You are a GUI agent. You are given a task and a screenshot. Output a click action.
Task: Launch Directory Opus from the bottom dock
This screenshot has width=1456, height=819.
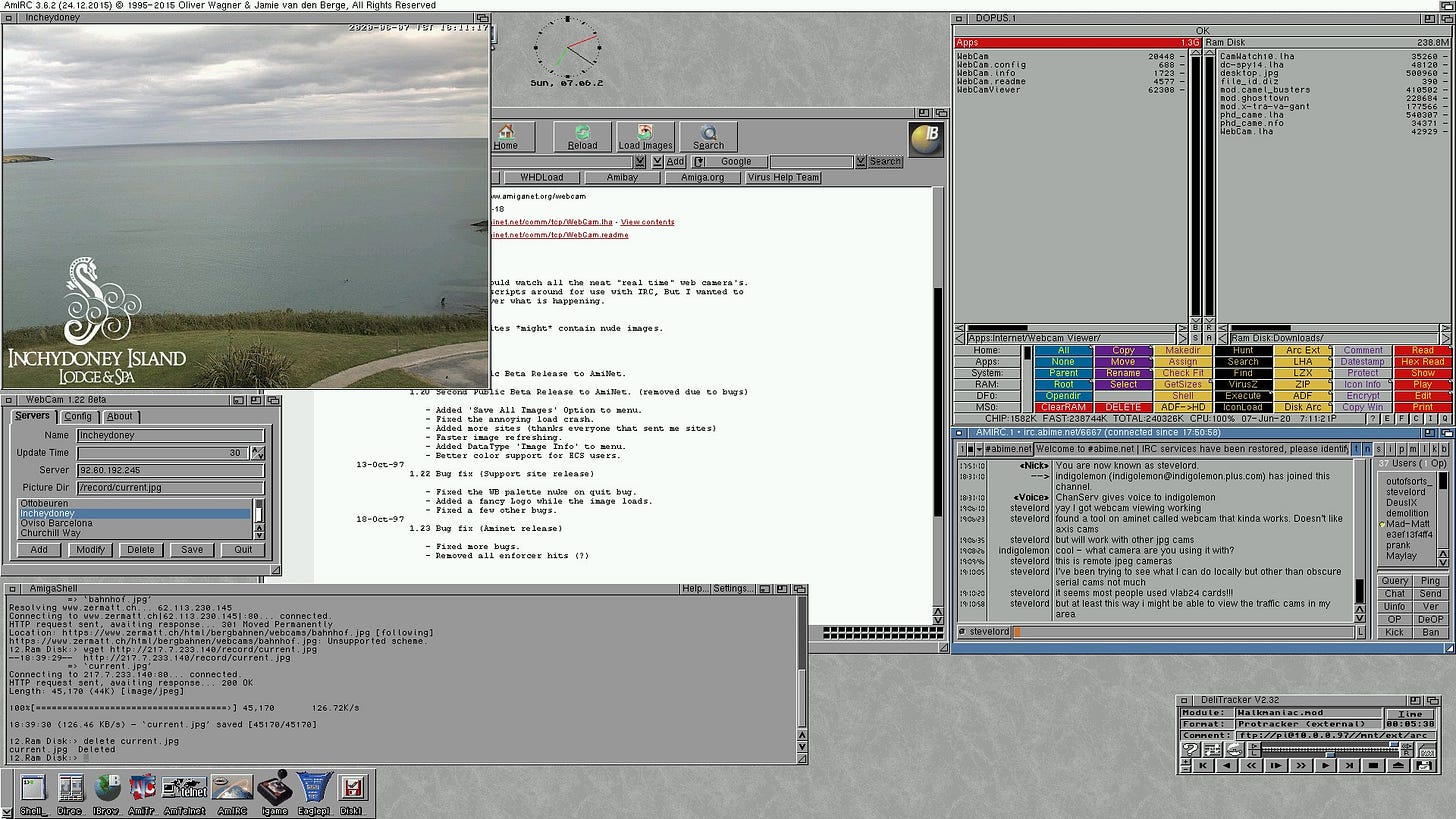point(70,795)
